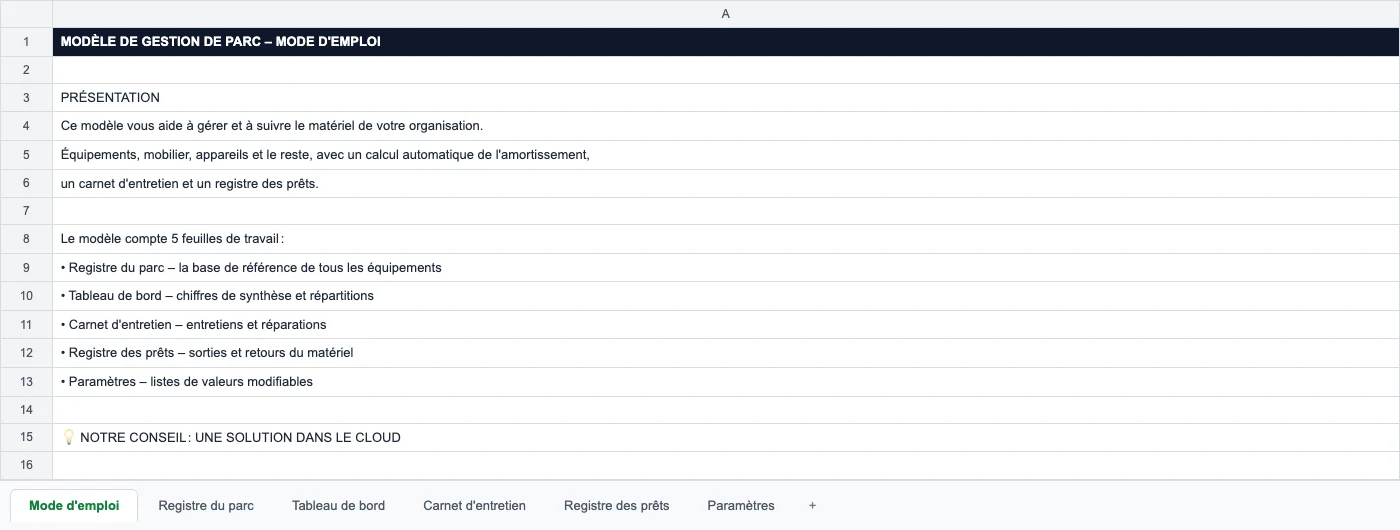Select row 11 header
This screenshot has width=1400, height=530.
coord(26,324)
